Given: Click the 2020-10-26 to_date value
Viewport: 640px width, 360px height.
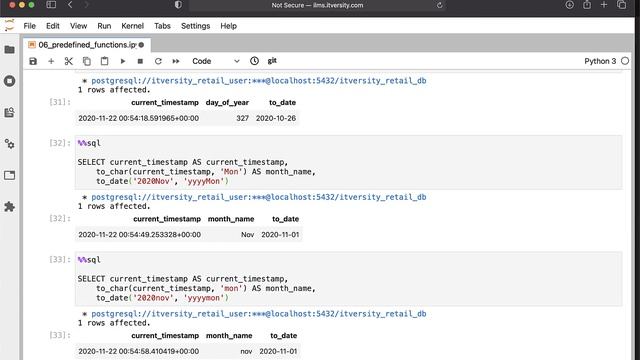Looking at the screenshot, I should coord(276,118).
